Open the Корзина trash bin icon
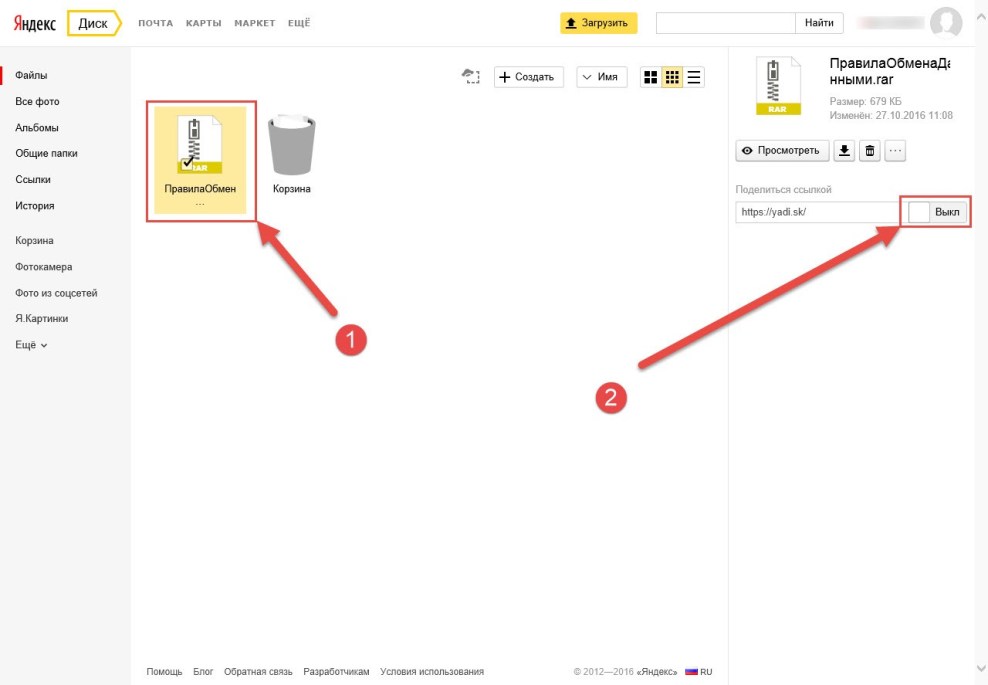Image resolution: width=988 pixels, height=685 pixels. 291,148
